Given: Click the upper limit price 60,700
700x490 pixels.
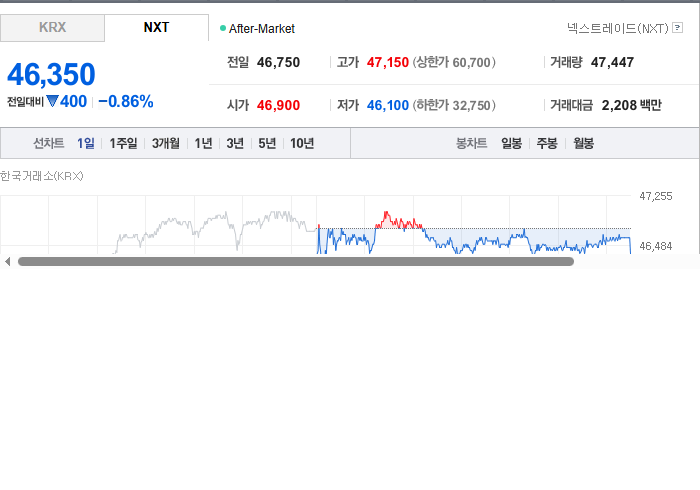Looking at the screenshot, I should coord(471,62).
